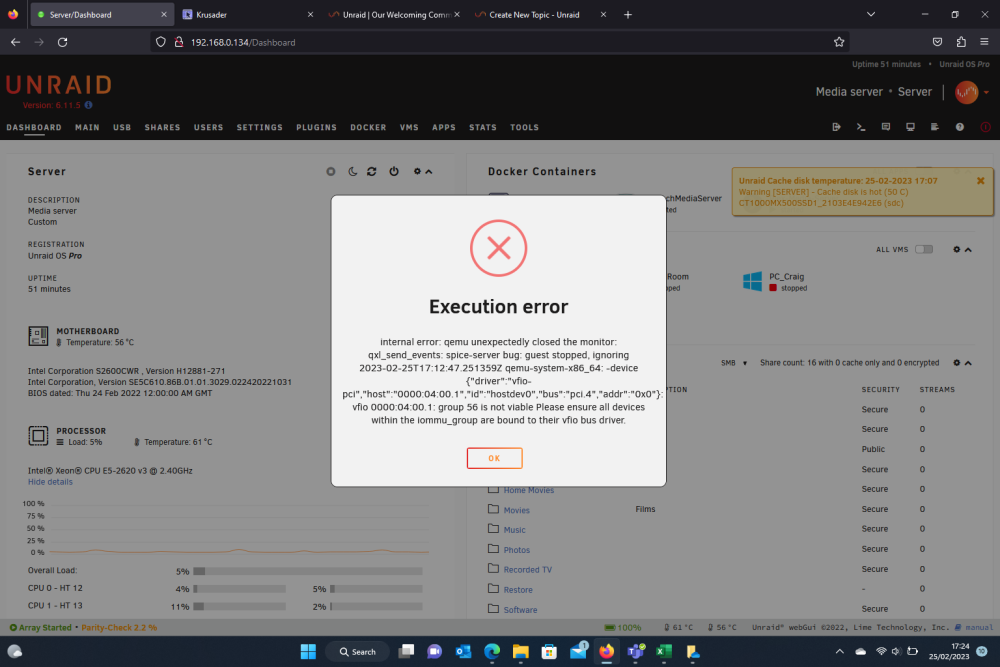
Task: Open the MAIN menu tab
Action: (87, 128)
